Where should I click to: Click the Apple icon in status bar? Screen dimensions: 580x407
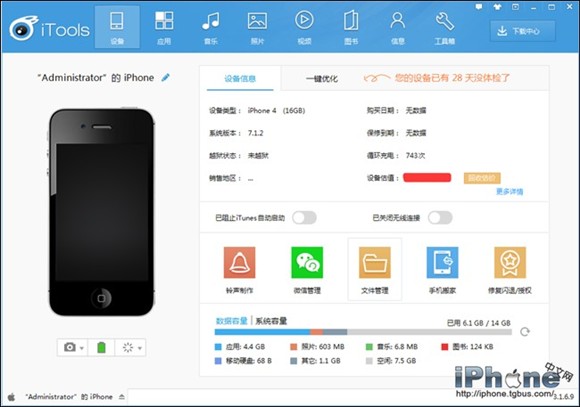(11, 397)
